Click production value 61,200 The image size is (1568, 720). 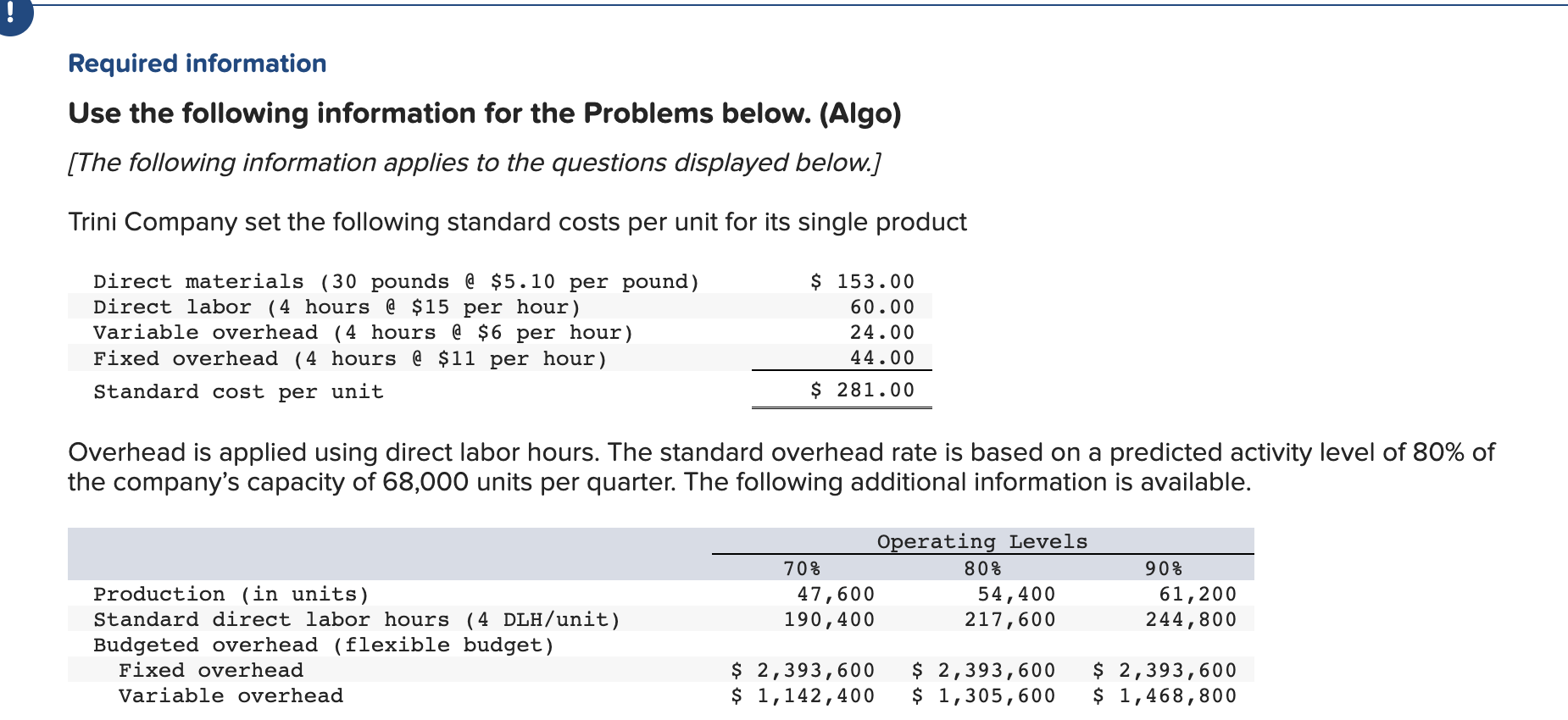(x=1198, y=594)
